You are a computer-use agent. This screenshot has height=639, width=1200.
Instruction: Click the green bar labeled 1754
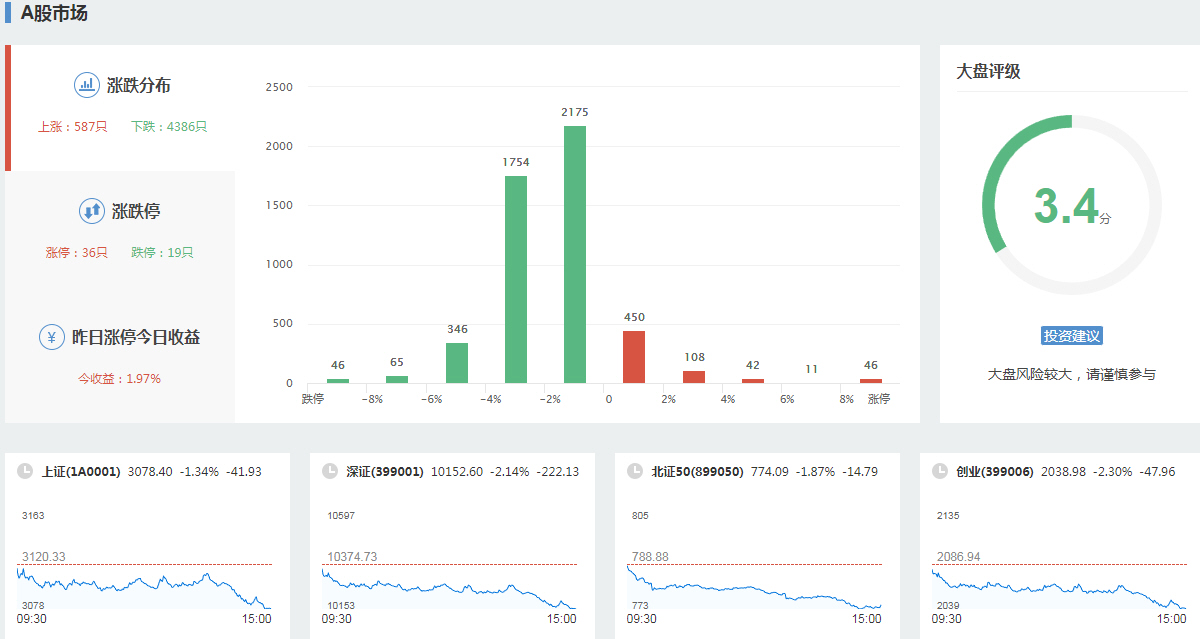(x=516, y=280)
